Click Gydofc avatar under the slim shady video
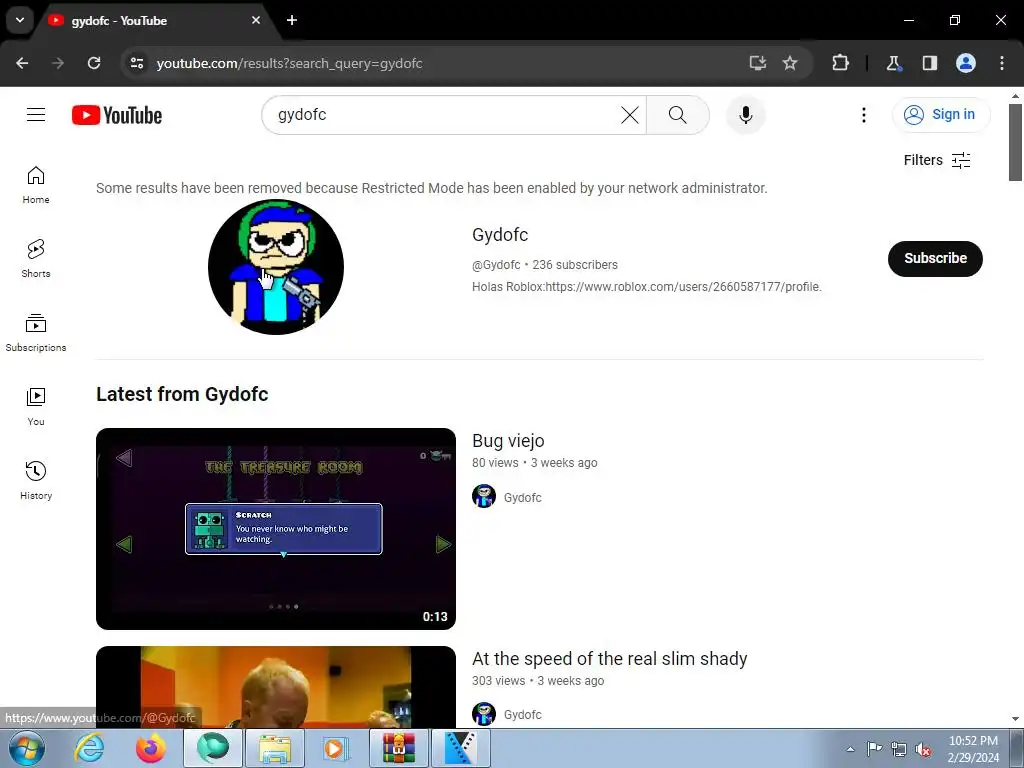The width and height of the screenshot is (1024, 768). [x=484, y=714]
